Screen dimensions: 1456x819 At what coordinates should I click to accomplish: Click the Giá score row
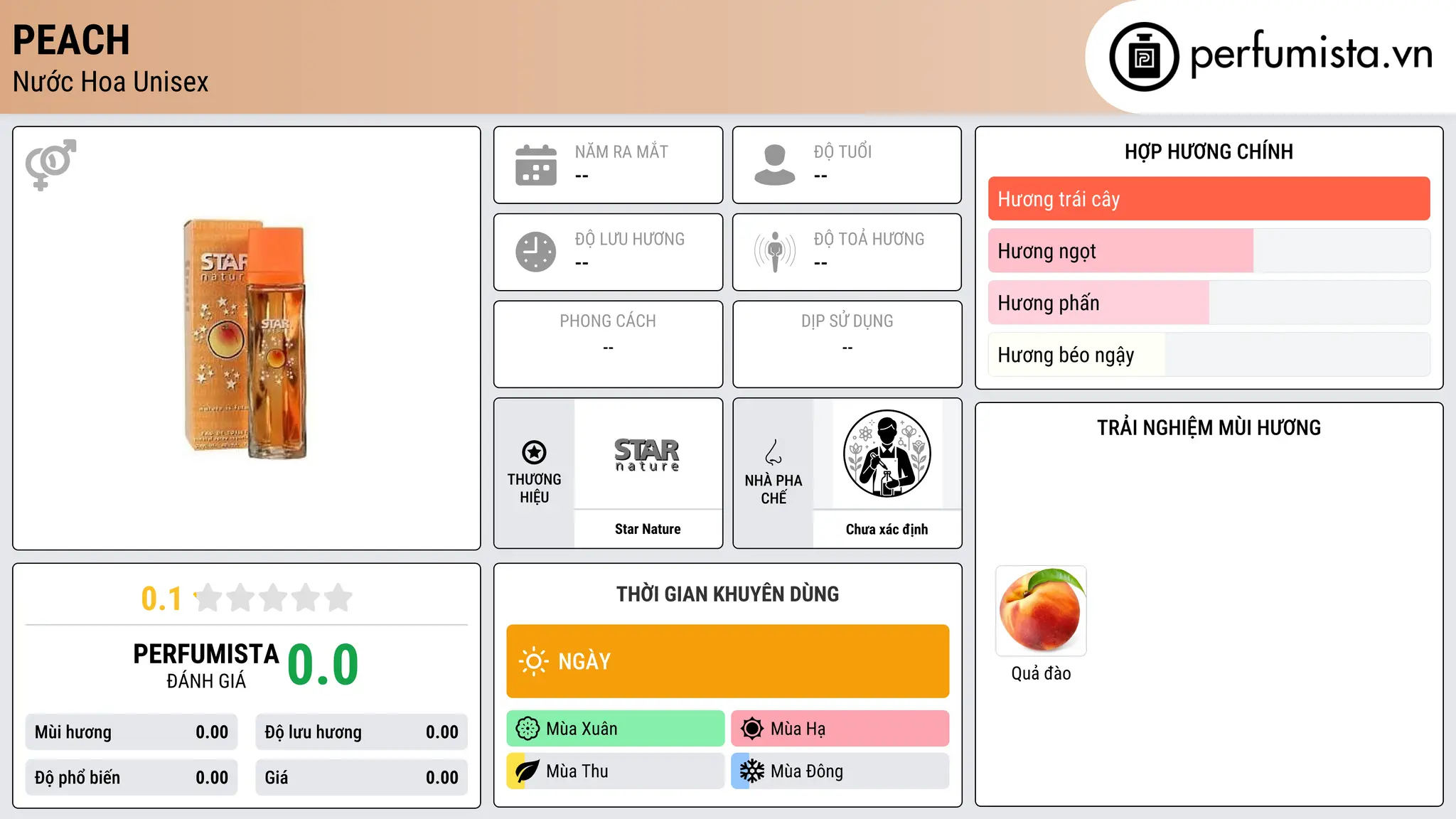coord(361,778)
